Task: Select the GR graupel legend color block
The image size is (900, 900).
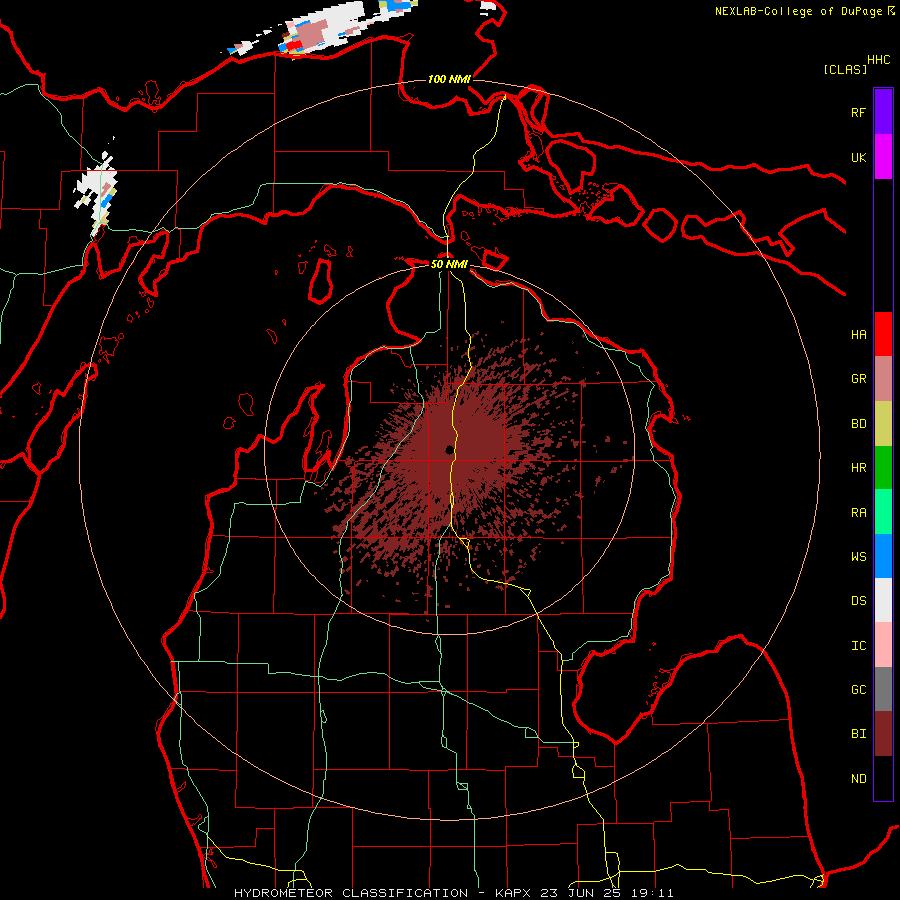Action: pos(883,378)
